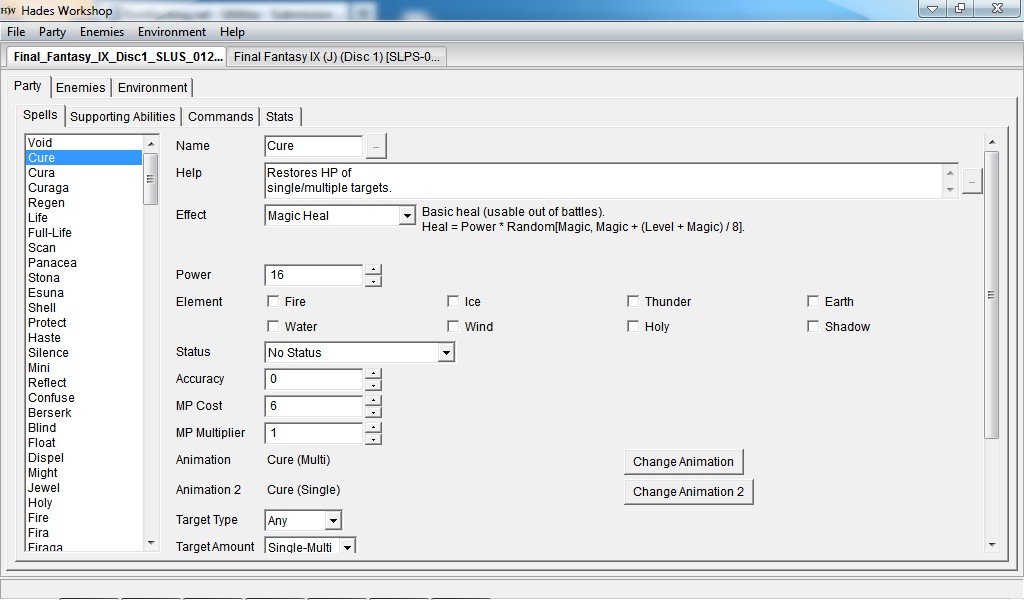Expand the Status dropdown showing No Status
The image size is (1024, 600).
coord(446,353)
